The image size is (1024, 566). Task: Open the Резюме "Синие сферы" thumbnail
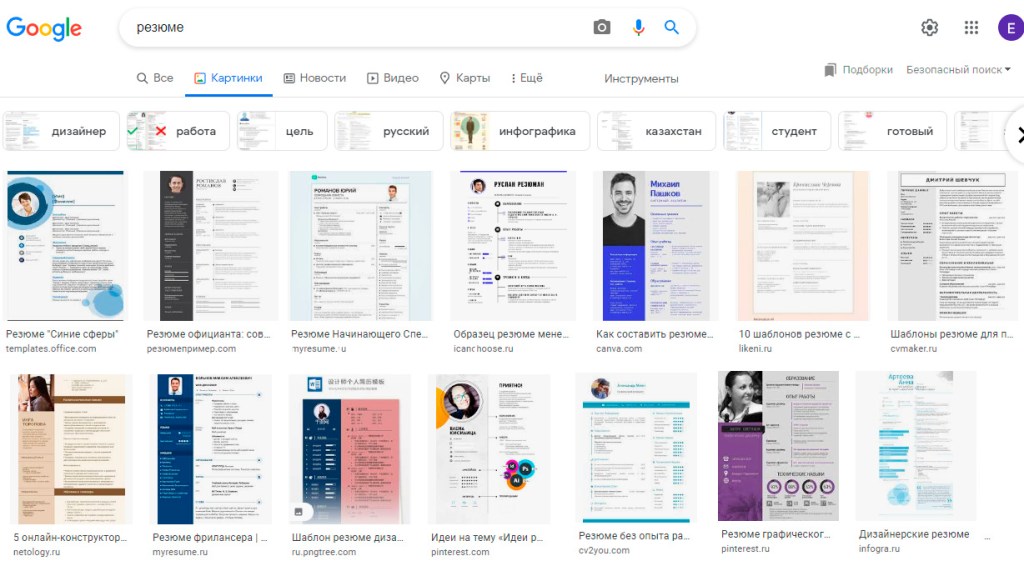pos(65,245)
